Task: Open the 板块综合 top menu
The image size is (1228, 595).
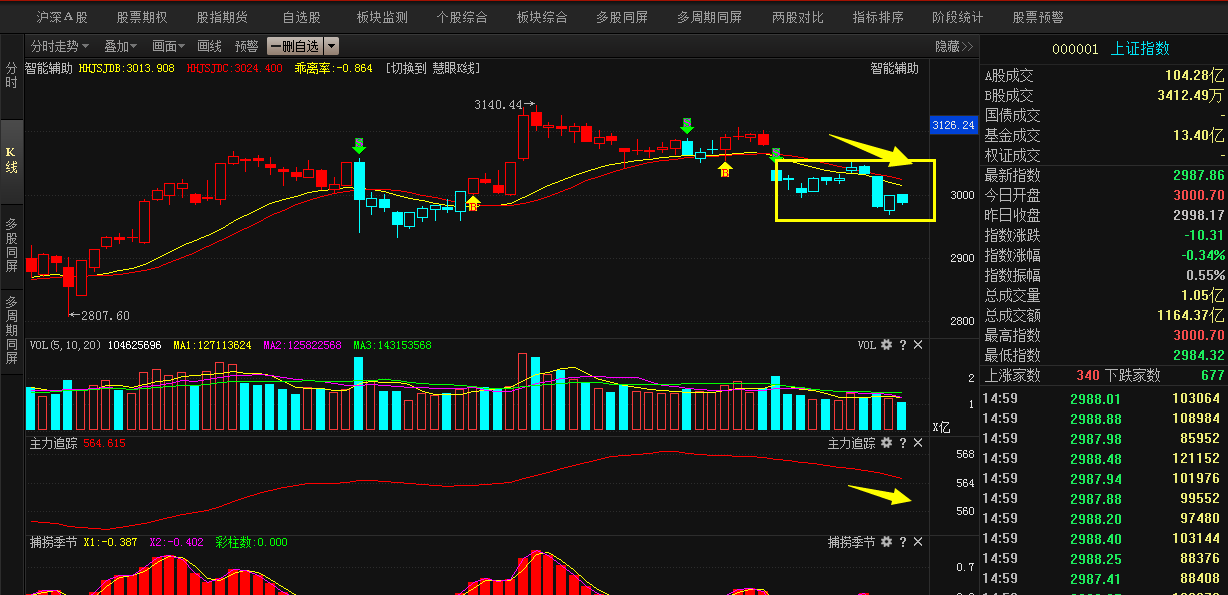Action: 542,17
